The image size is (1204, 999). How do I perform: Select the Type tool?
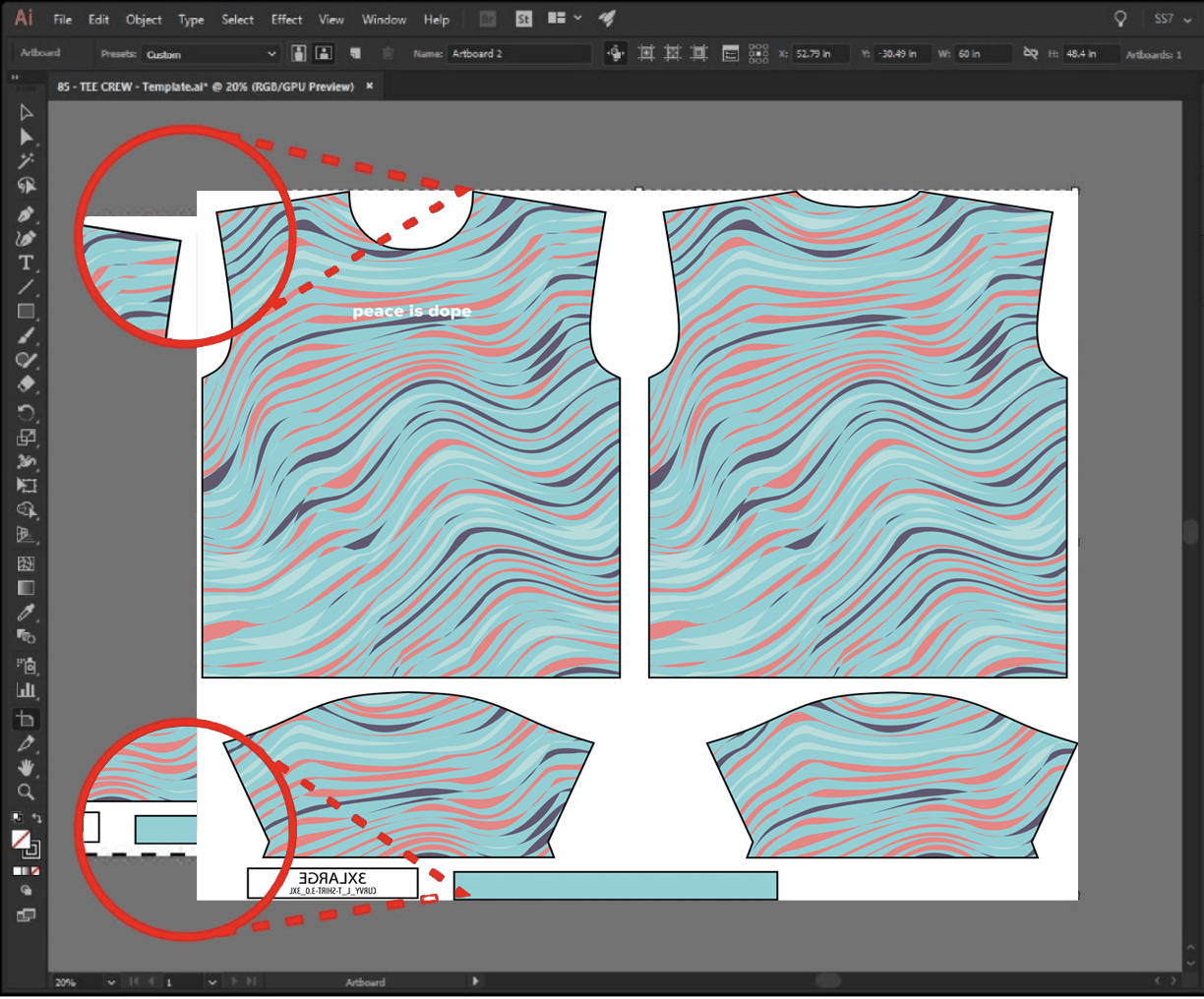27,263
